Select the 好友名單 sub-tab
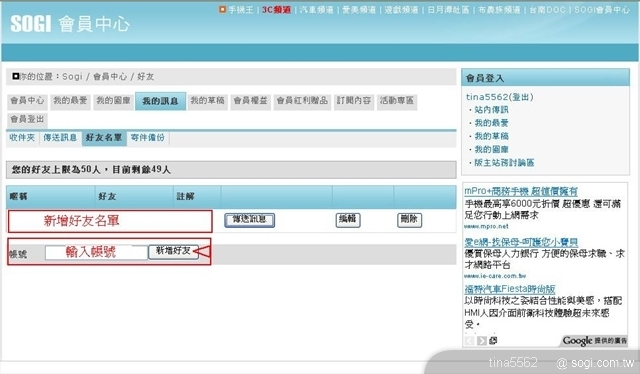 [x=104, y=138]
